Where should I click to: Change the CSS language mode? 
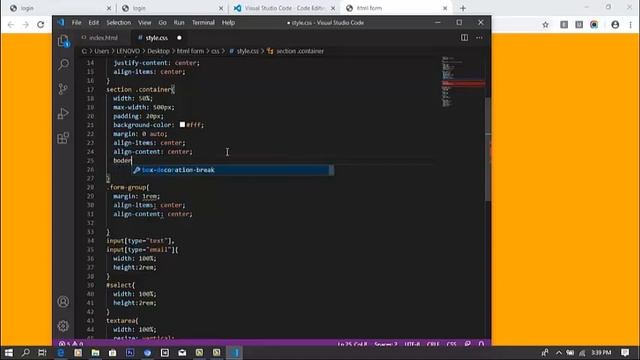pos(451,344)
